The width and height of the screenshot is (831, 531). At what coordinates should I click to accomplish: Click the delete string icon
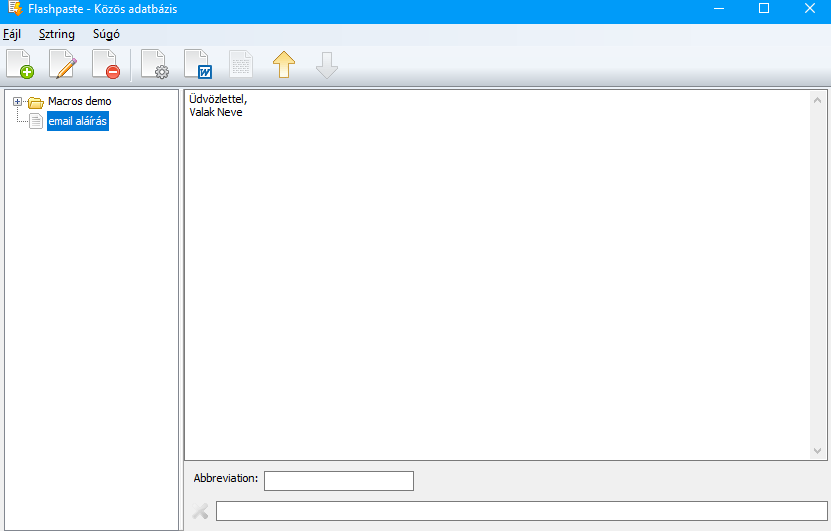coord(106,65)
